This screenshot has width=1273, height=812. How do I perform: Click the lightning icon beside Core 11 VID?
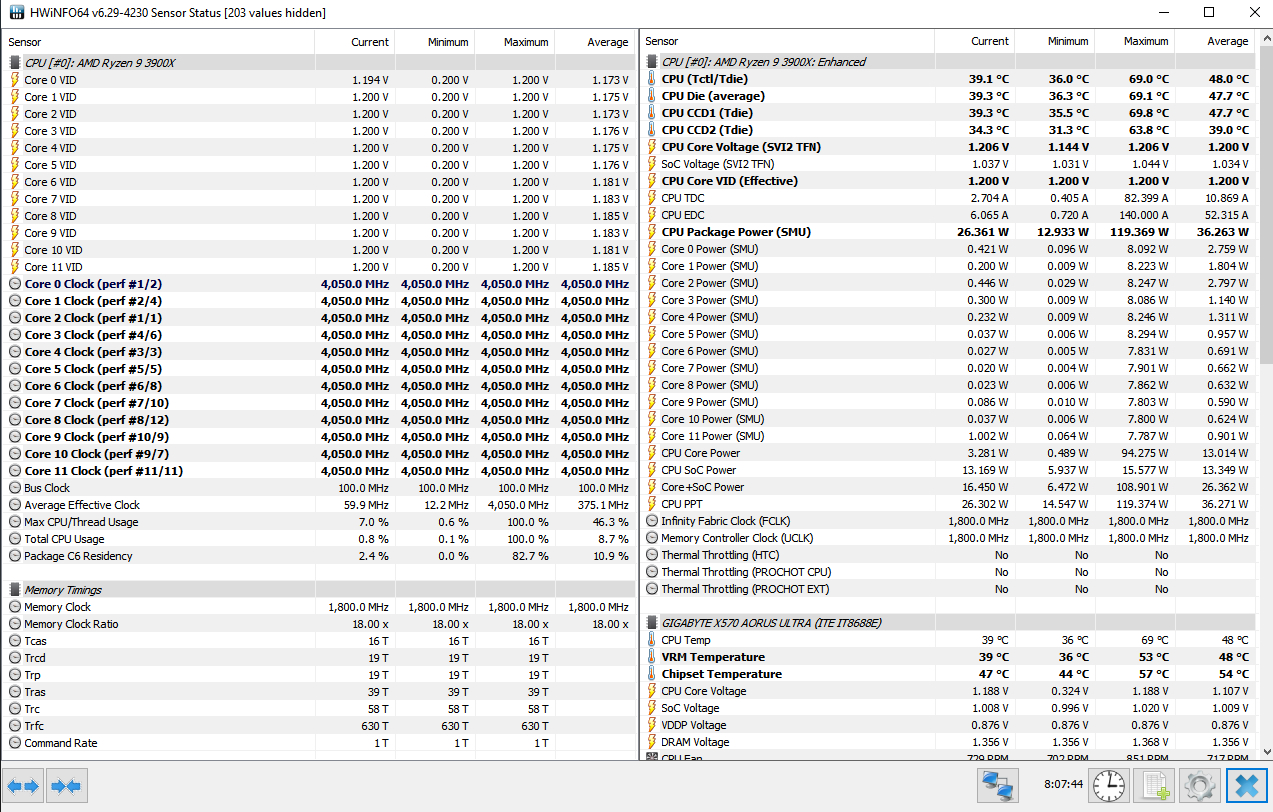15,267
